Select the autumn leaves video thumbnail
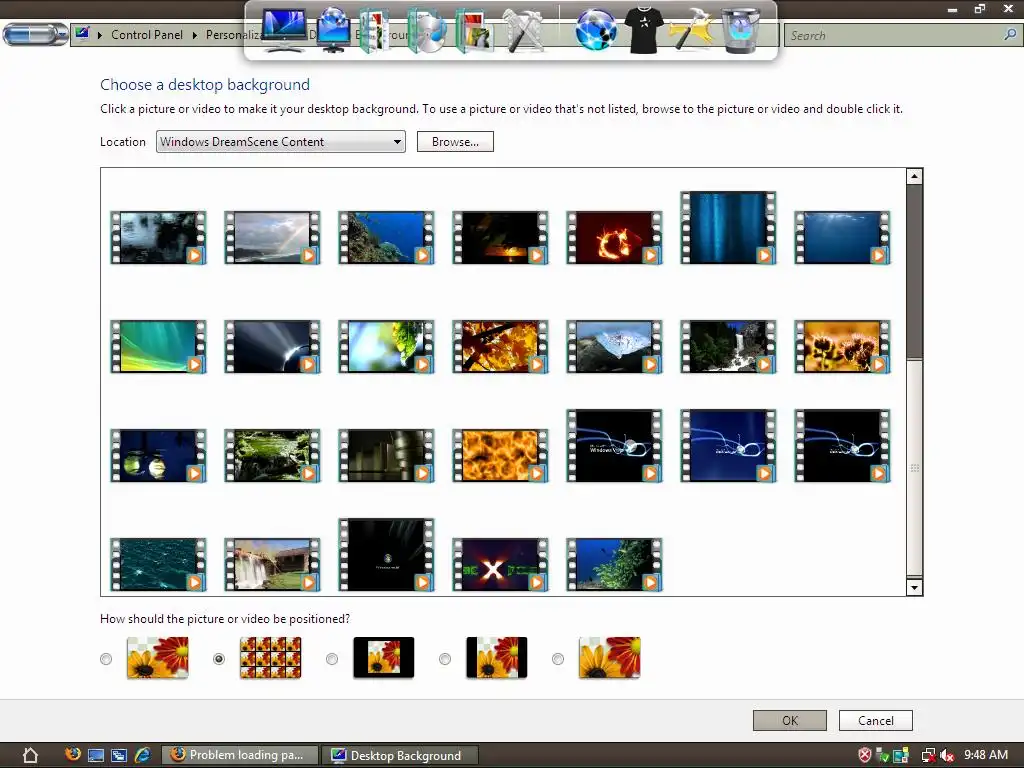The width and height of the screenshot is (1024, 768). pyautogui.click(x=500, y=346)
